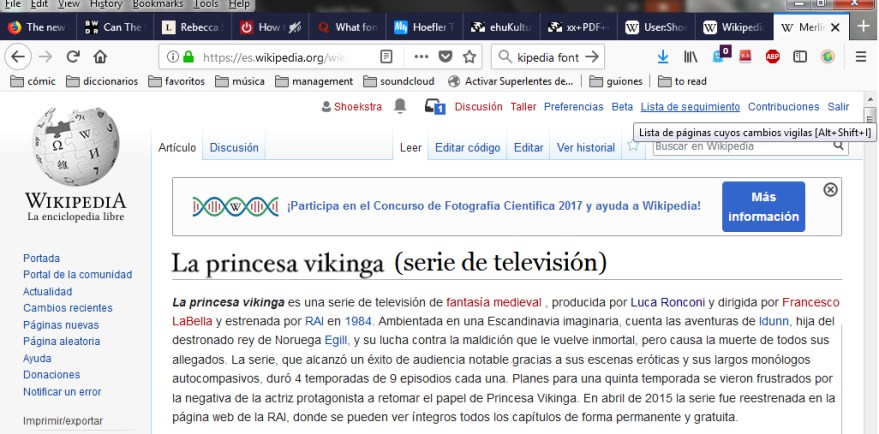Unmute the How t tab audio icon
Viewport: 879px width, 434px height.
point(294,27)
